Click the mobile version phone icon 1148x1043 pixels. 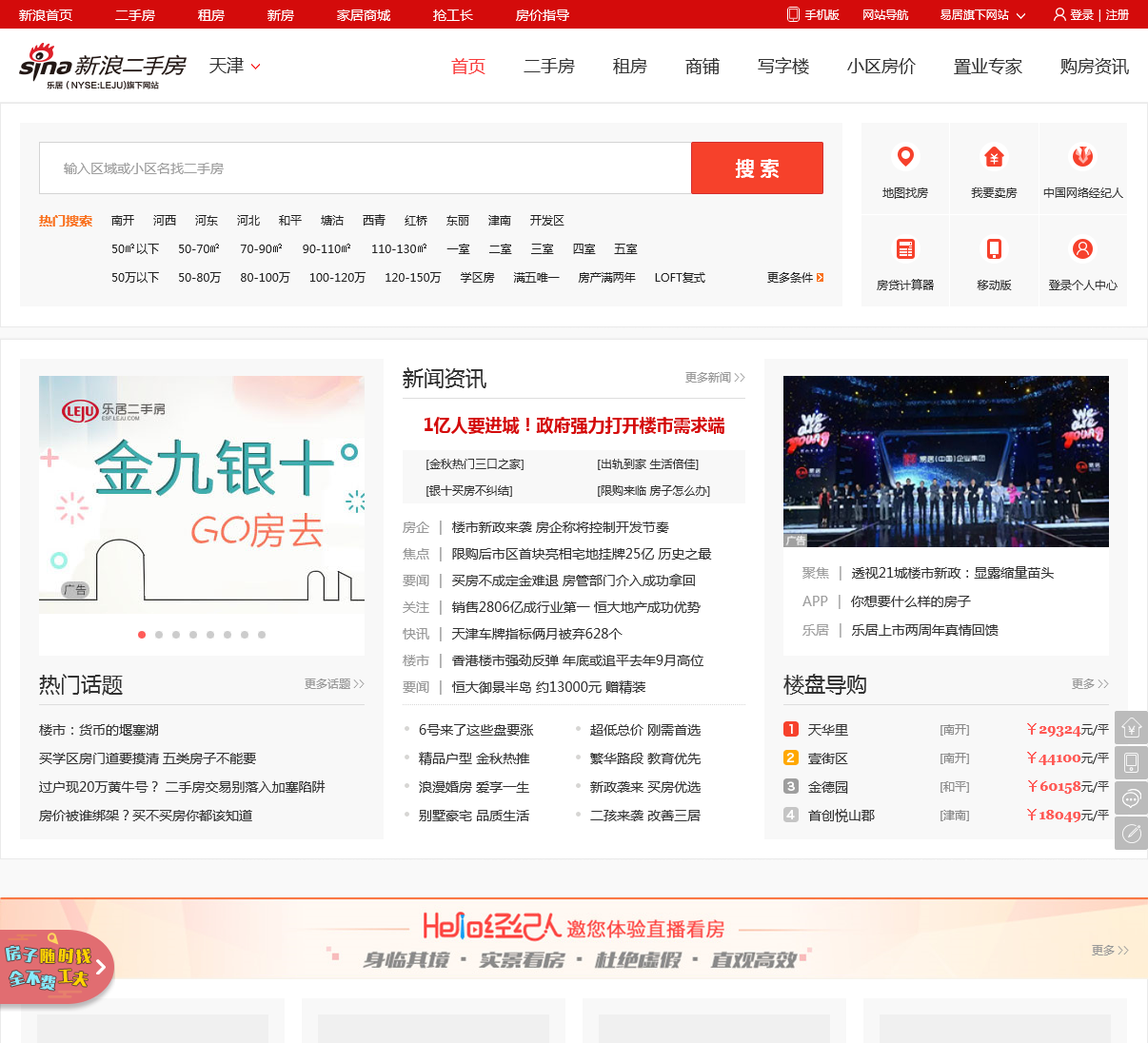(994, 248)
